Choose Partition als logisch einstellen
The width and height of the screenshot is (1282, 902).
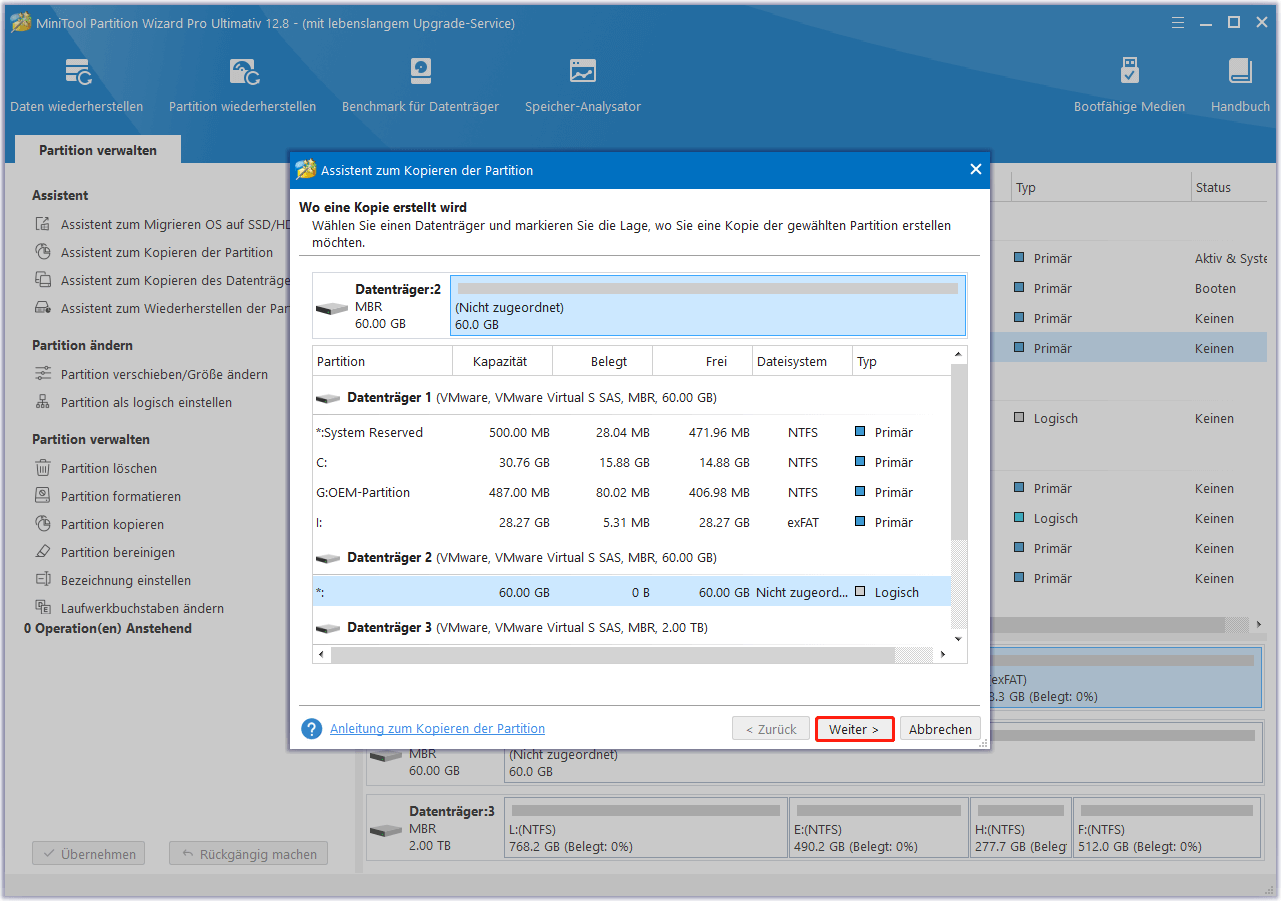134,403
